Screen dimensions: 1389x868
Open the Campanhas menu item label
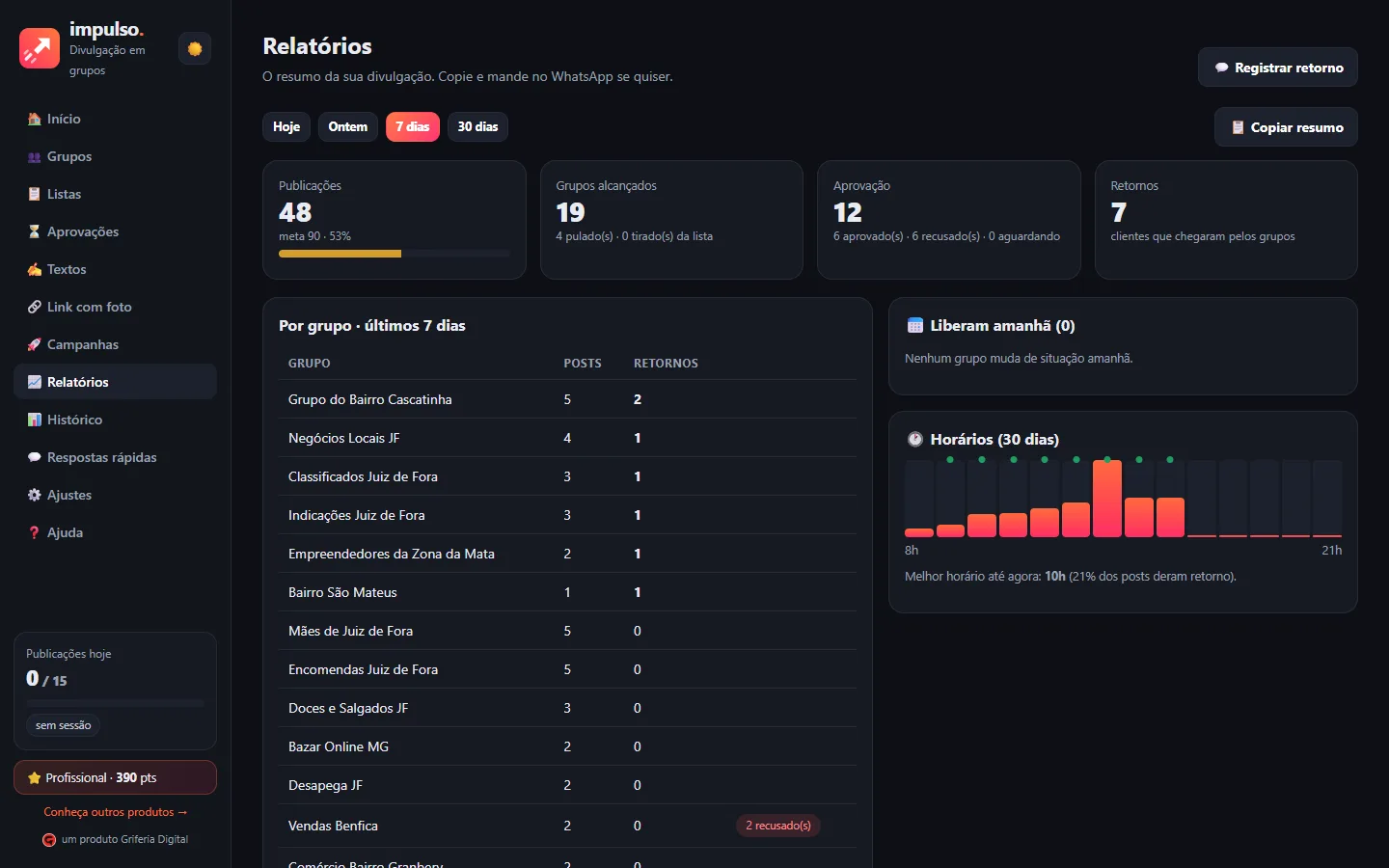(83, 344)
